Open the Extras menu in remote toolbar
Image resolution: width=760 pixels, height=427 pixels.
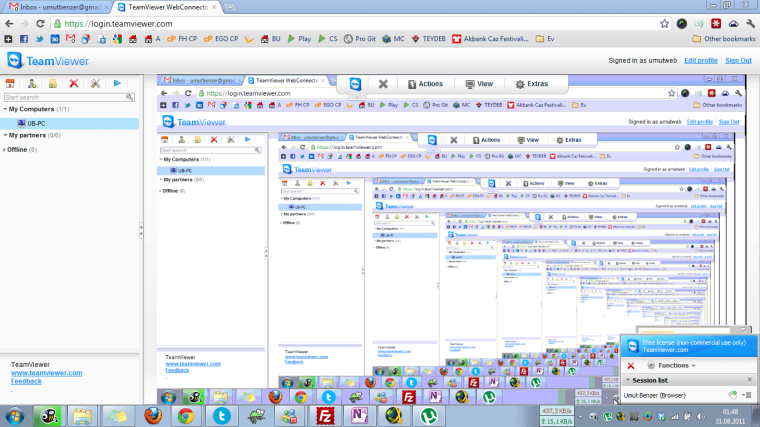pyautogui.click(x=533, y=85)
